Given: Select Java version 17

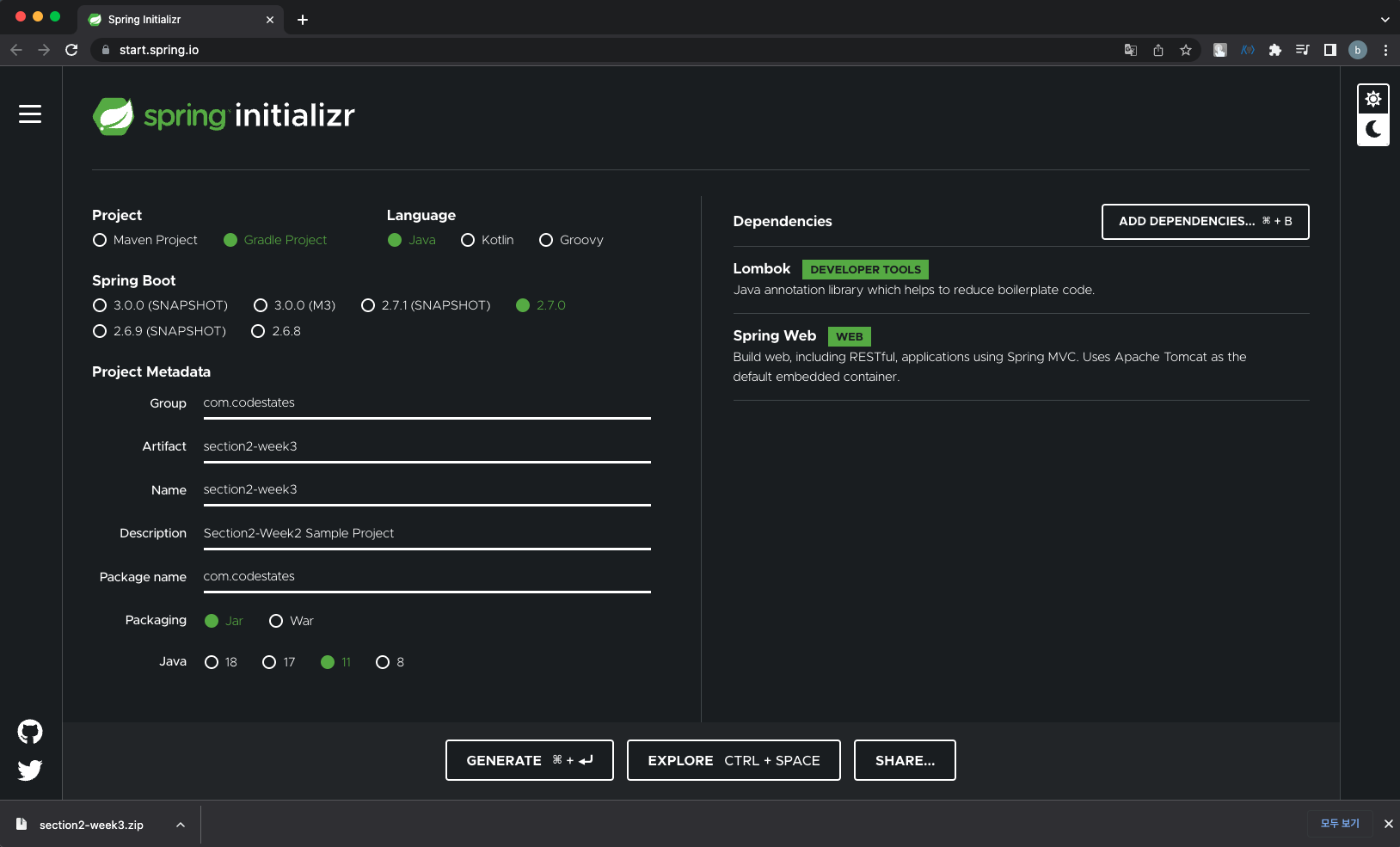Looking at the screenshot, I should [x=278, y=662].
